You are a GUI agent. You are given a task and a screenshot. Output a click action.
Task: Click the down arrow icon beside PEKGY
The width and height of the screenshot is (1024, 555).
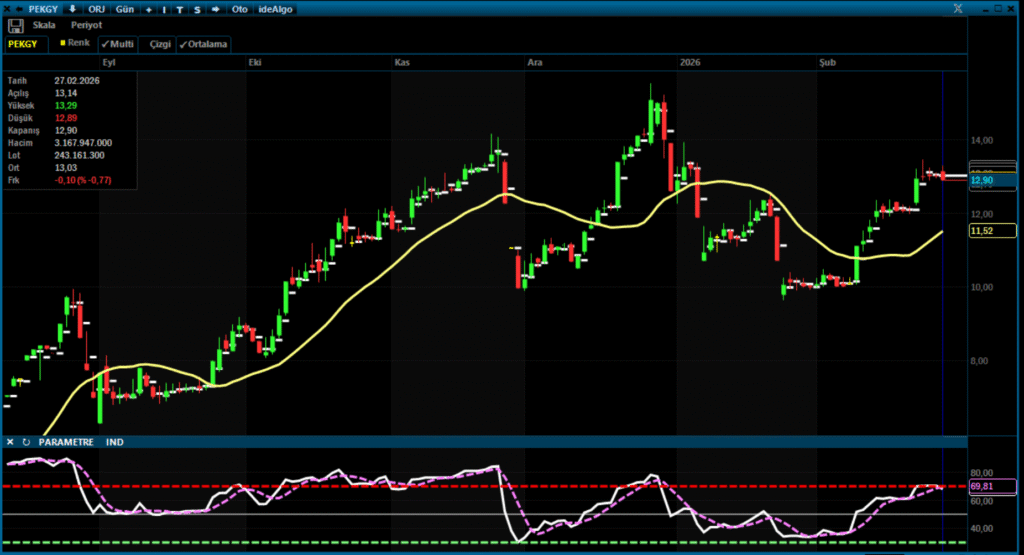tap(73, 8)
